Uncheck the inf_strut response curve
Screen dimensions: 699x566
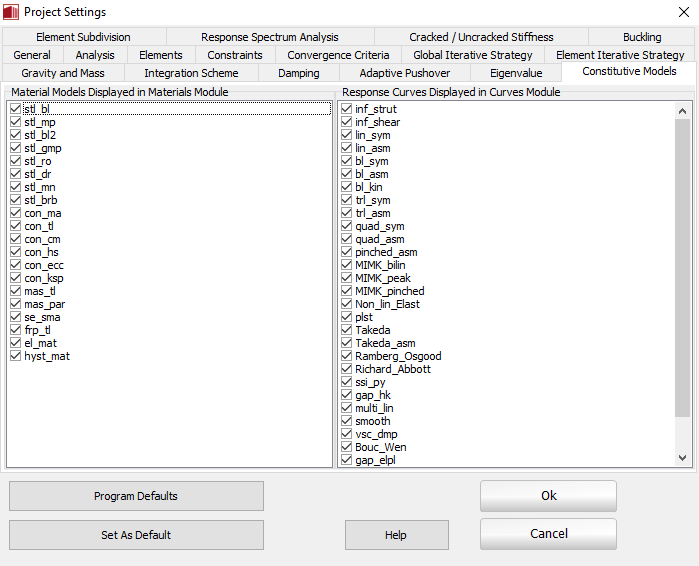(x=347, y=109)
